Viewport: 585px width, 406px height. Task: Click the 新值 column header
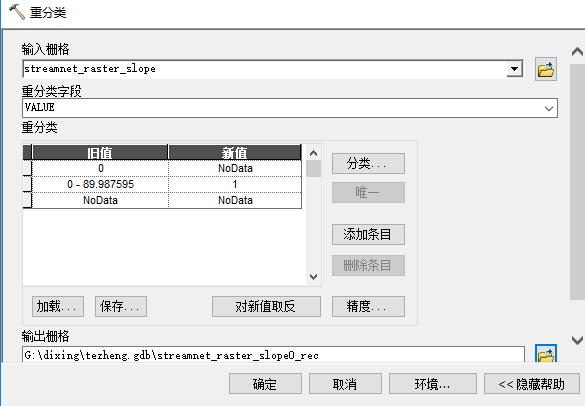pos(235,153)
